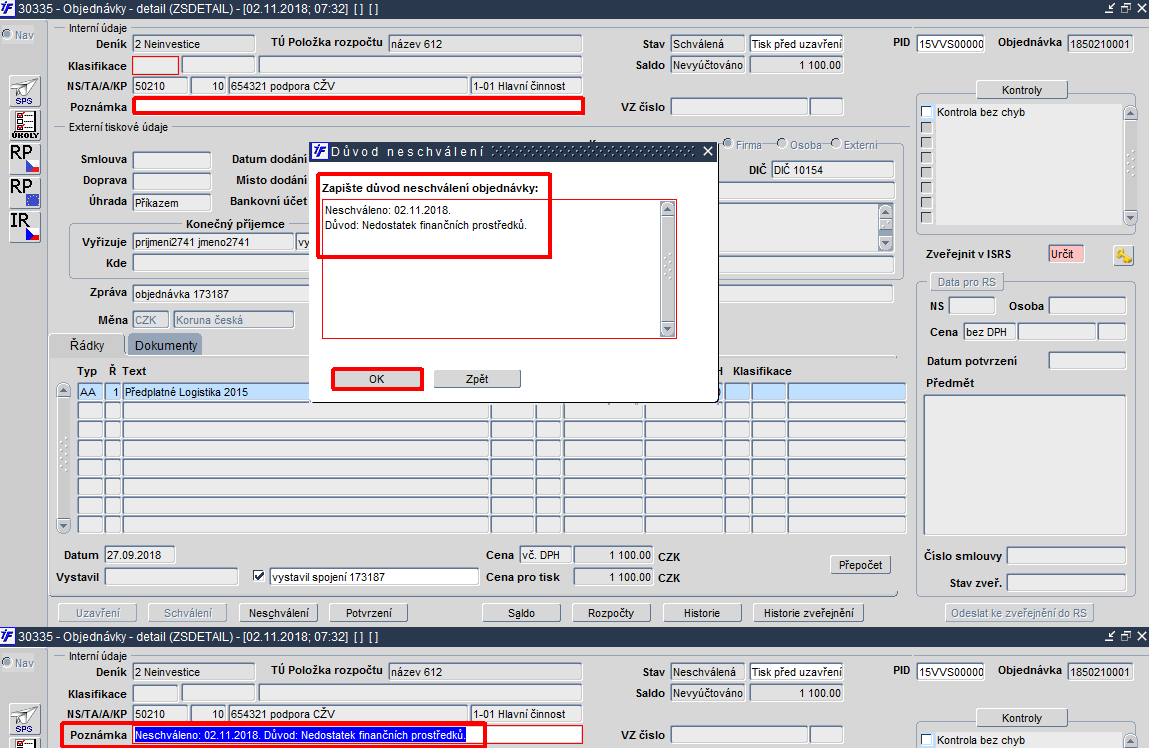Open the Historie button
The image size is (1149, 748).
coord(702,613)
